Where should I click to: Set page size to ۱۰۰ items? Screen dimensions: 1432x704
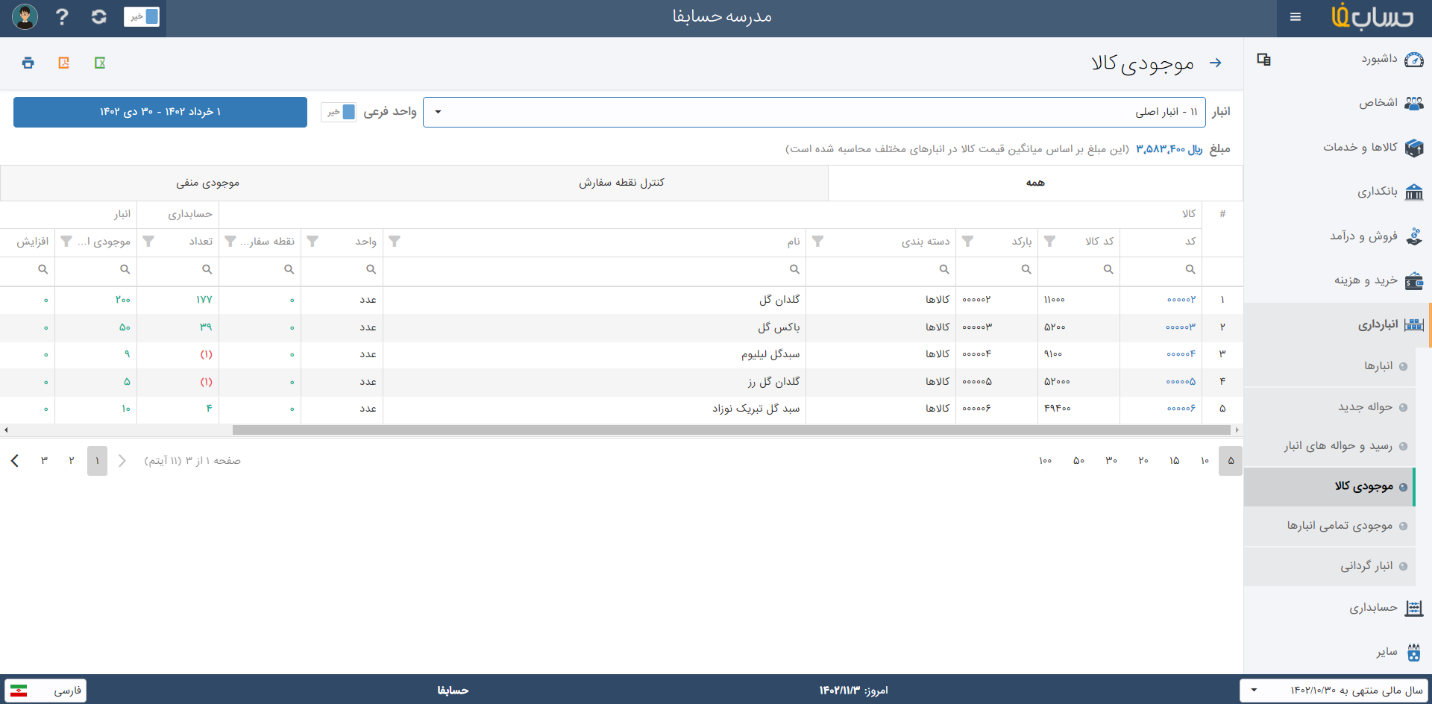[1045, 460]
